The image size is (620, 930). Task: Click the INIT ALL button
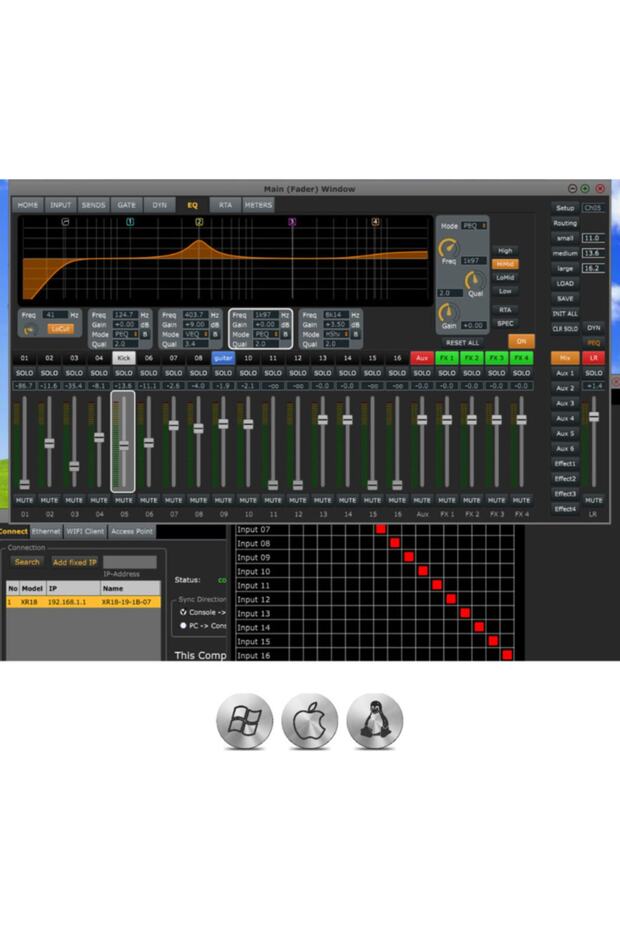565,314
